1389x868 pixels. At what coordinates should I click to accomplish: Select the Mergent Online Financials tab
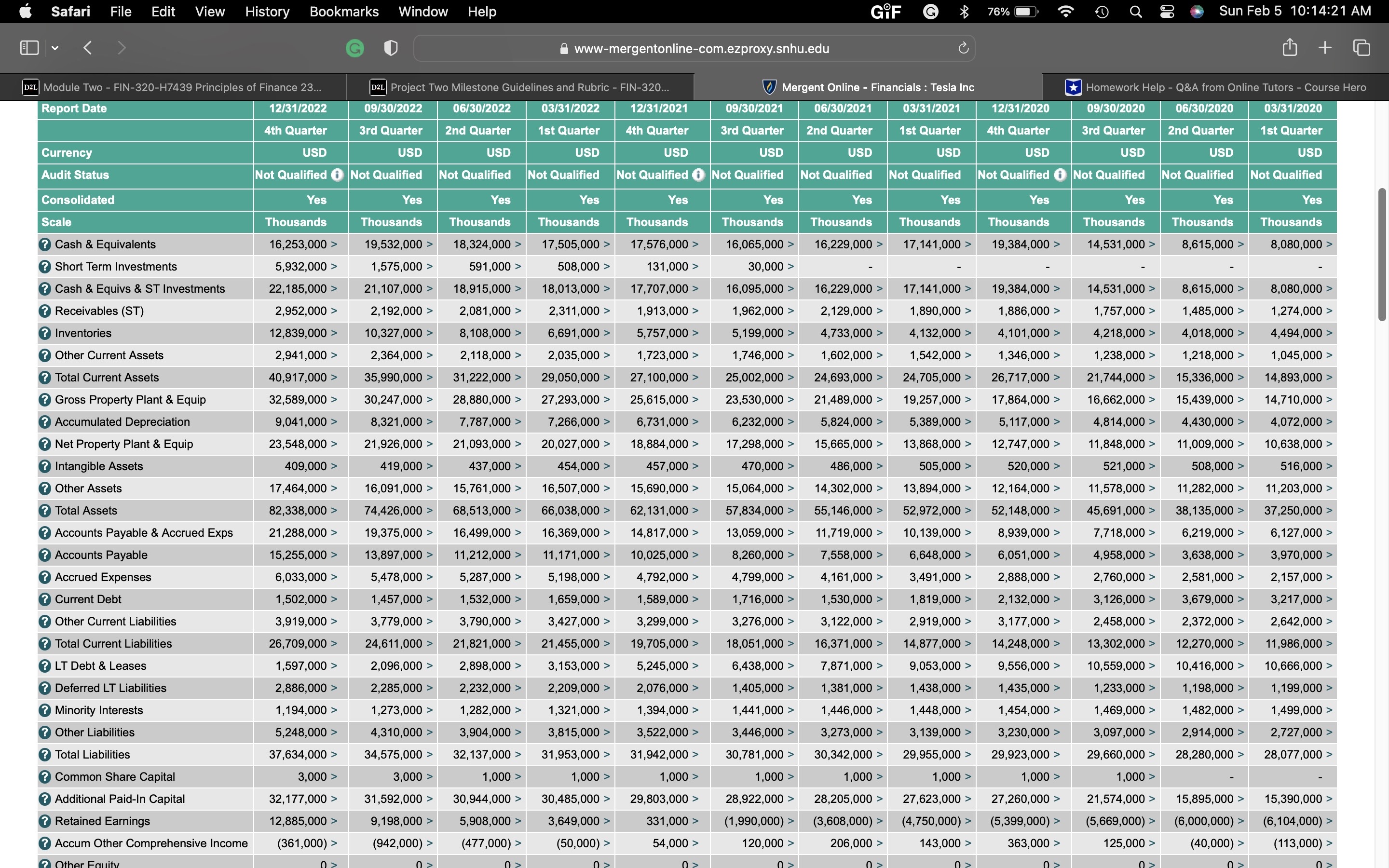pos(868,87)
